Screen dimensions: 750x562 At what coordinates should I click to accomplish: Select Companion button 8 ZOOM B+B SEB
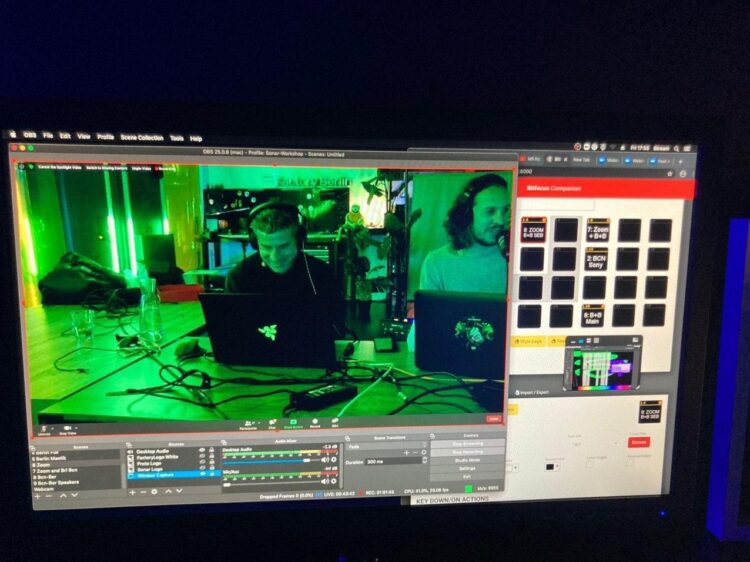point(533,230)
